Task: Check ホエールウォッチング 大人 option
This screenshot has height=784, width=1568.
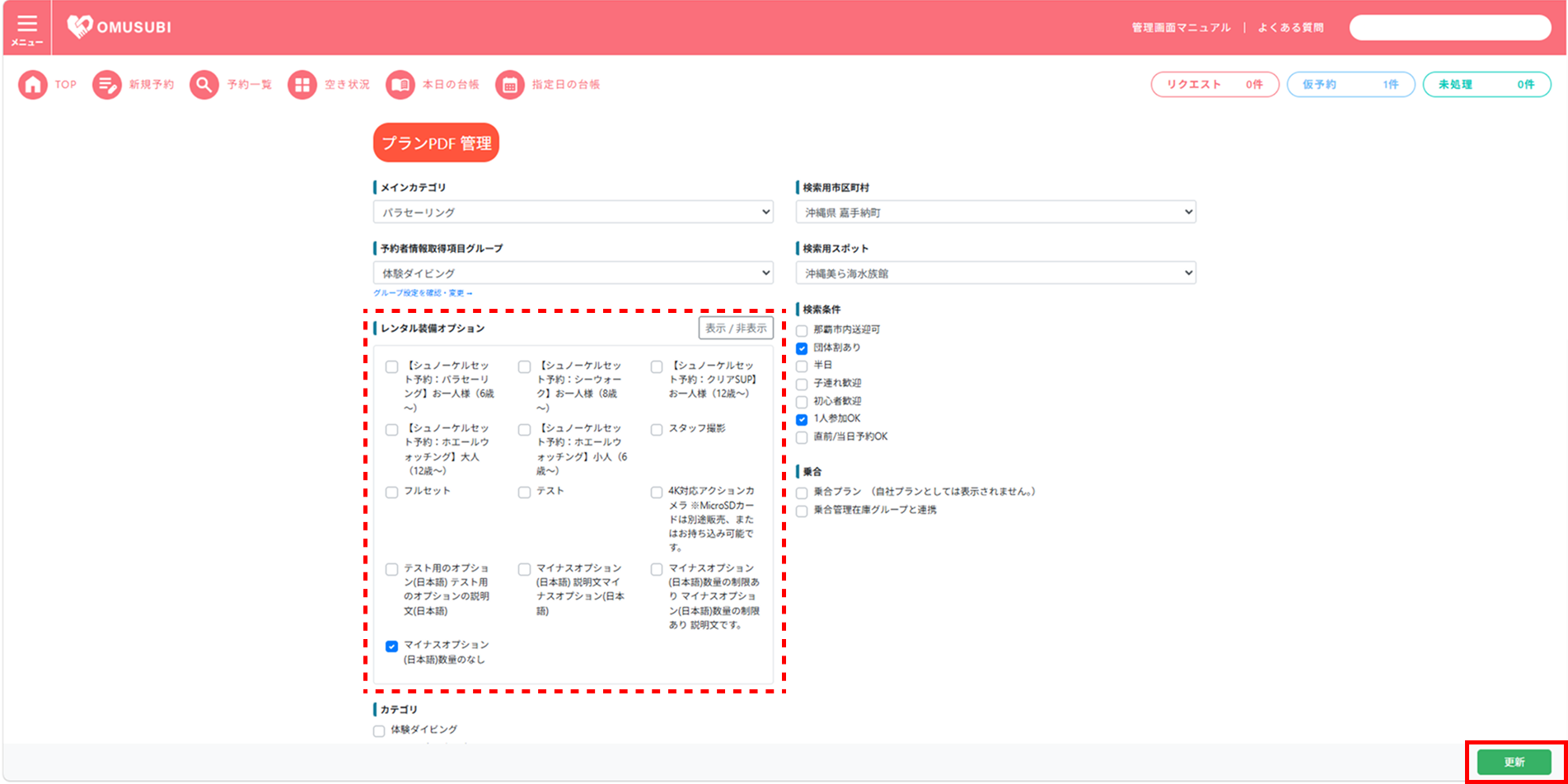Action: tap(392, 430)
